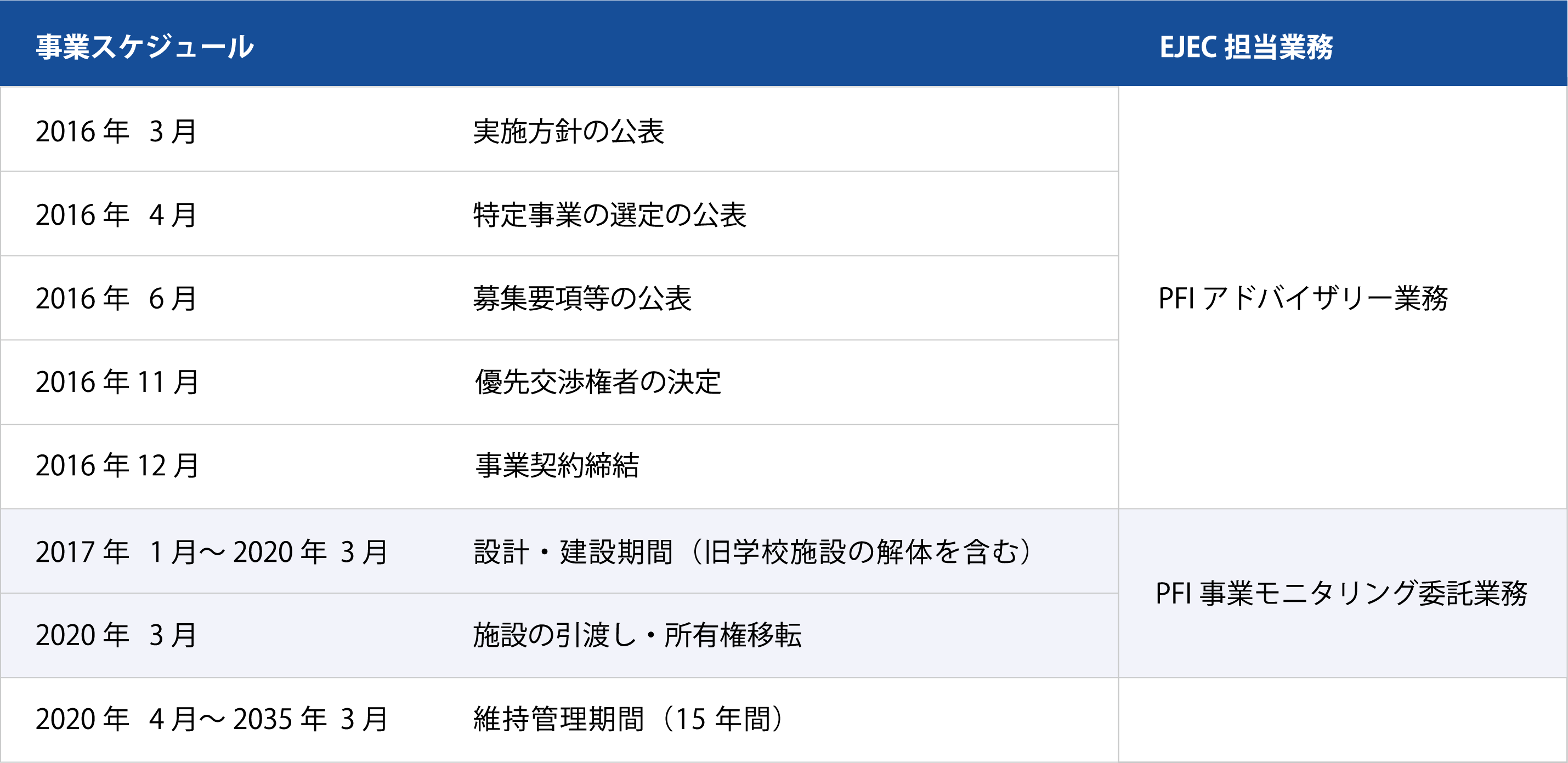Select the 2017 年 1 月～2020 年 3 月 period

pos(211,552)
